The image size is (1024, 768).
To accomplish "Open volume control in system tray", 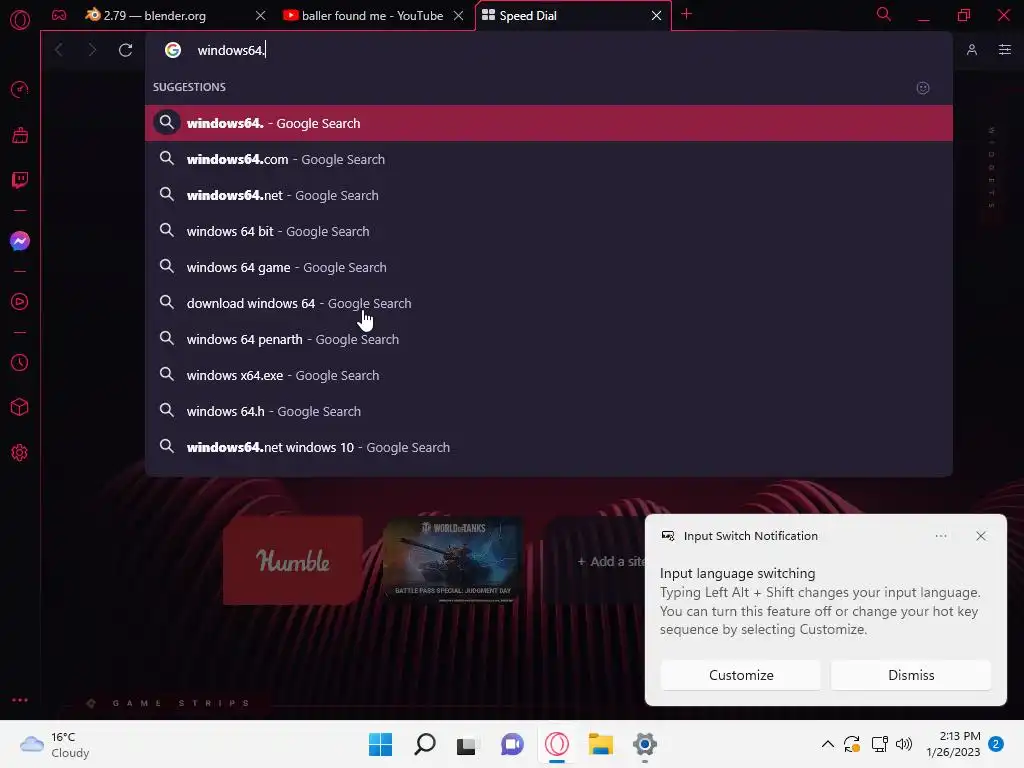I will point(904,744).
